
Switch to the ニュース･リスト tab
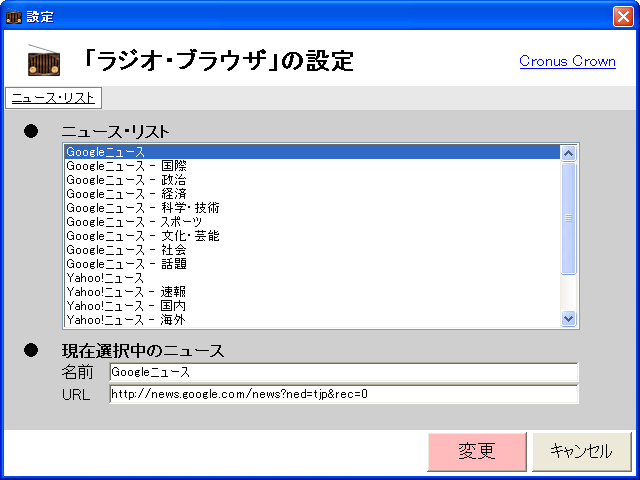tap(53, 98)
